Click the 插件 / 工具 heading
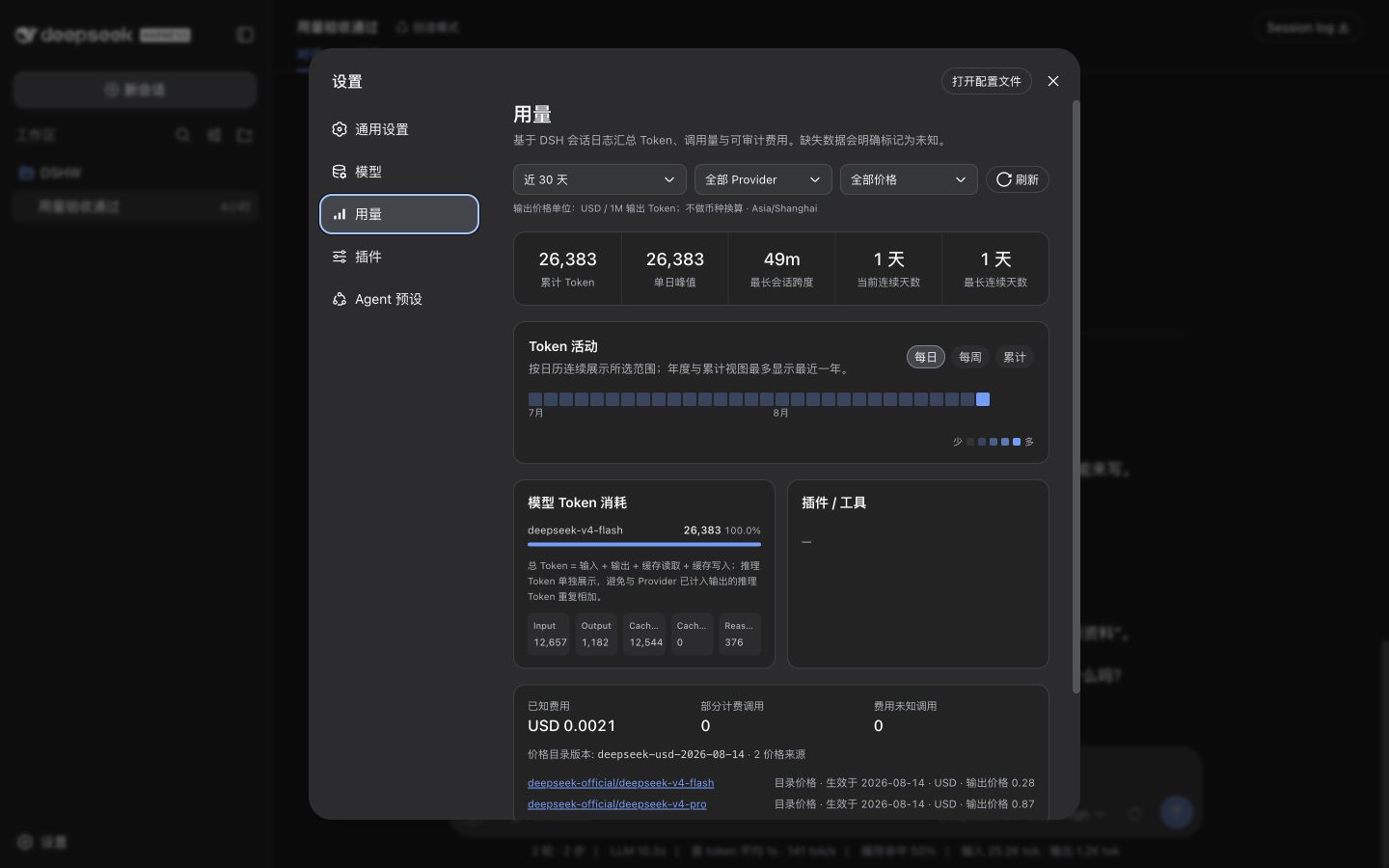Image resolution: width=1389 pixels, height=868 pixels. [833, 502]
